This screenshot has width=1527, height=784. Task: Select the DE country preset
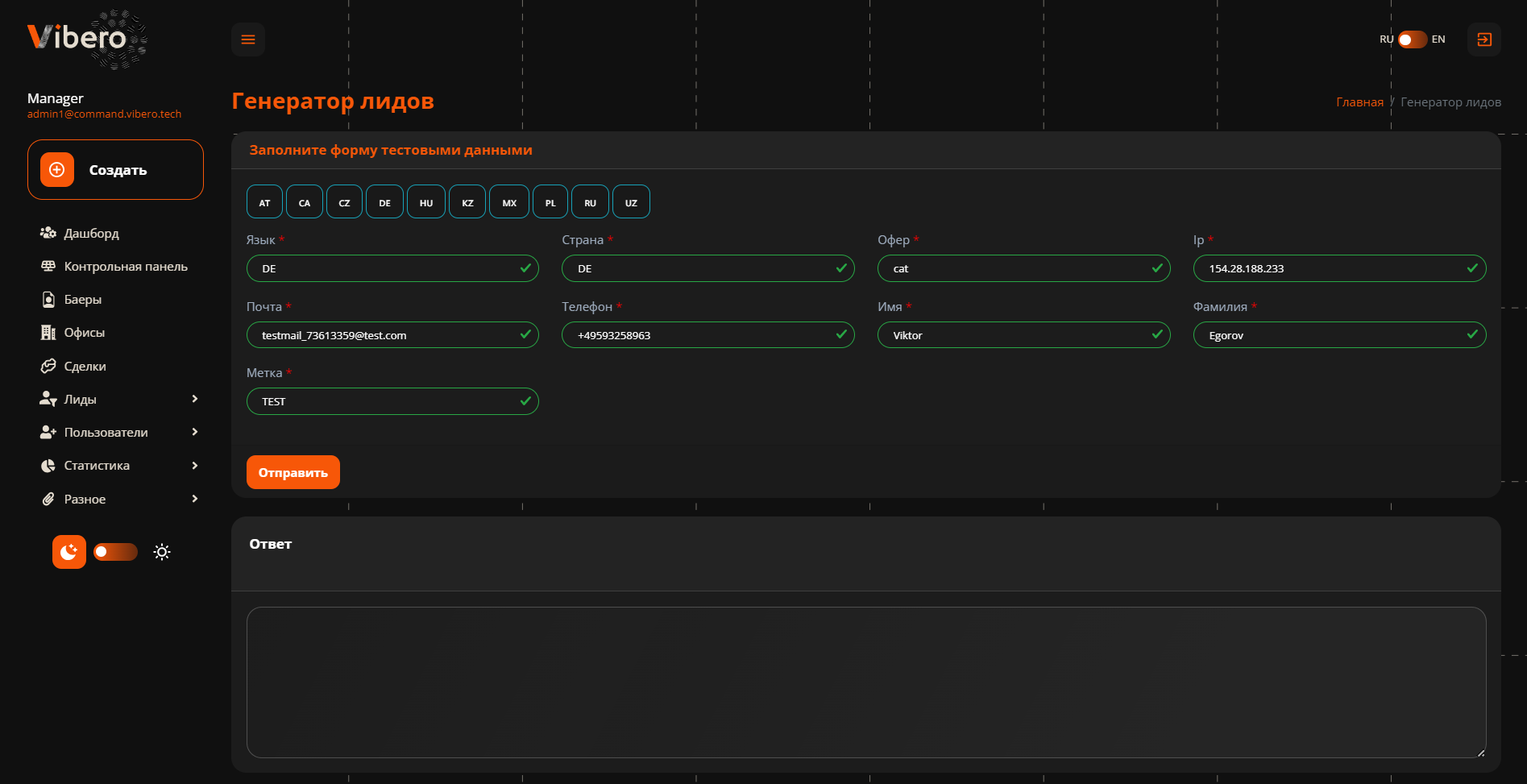(x=384, y=201)
